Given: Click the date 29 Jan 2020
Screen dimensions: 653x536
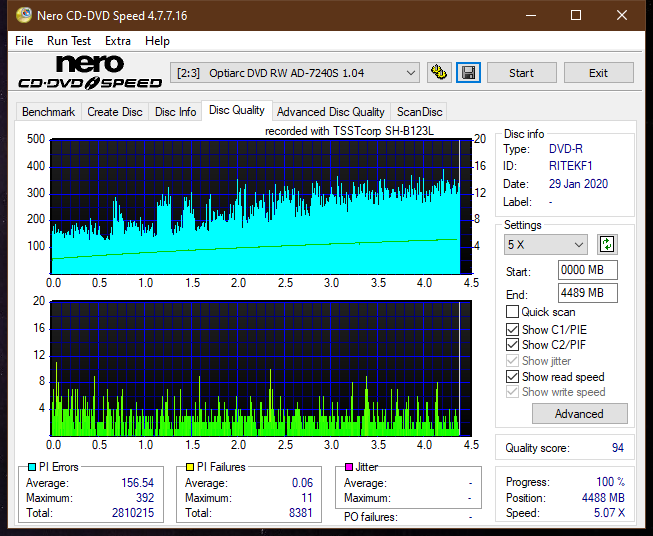Looking at the screenshot, I should [x=578, y=184].
